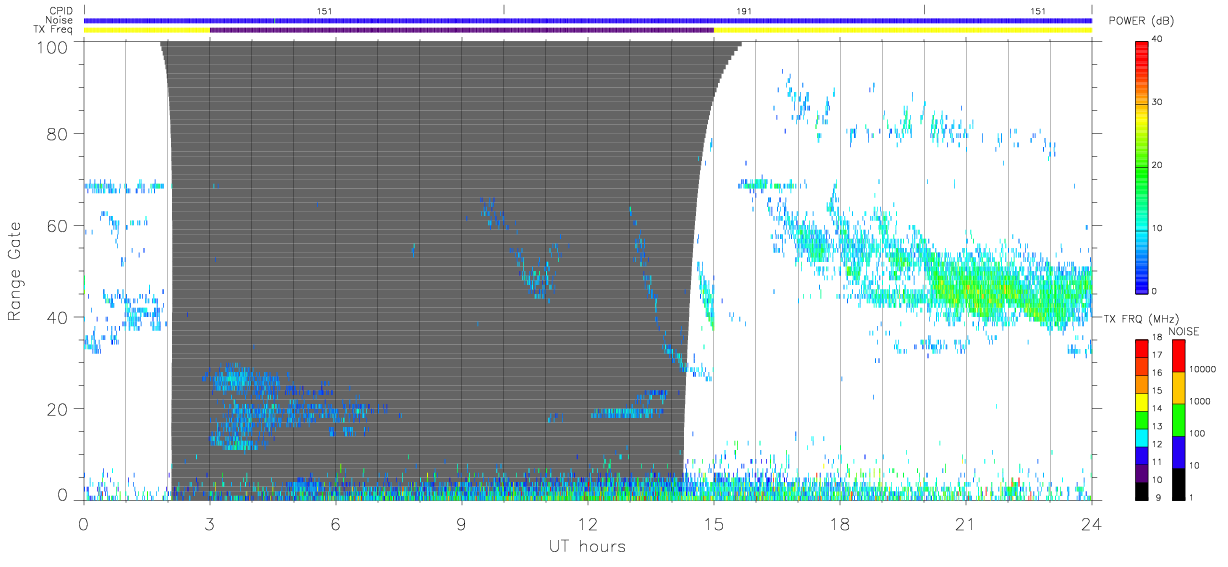Click the 6 tick on UT hours axis

coord(336,523)
